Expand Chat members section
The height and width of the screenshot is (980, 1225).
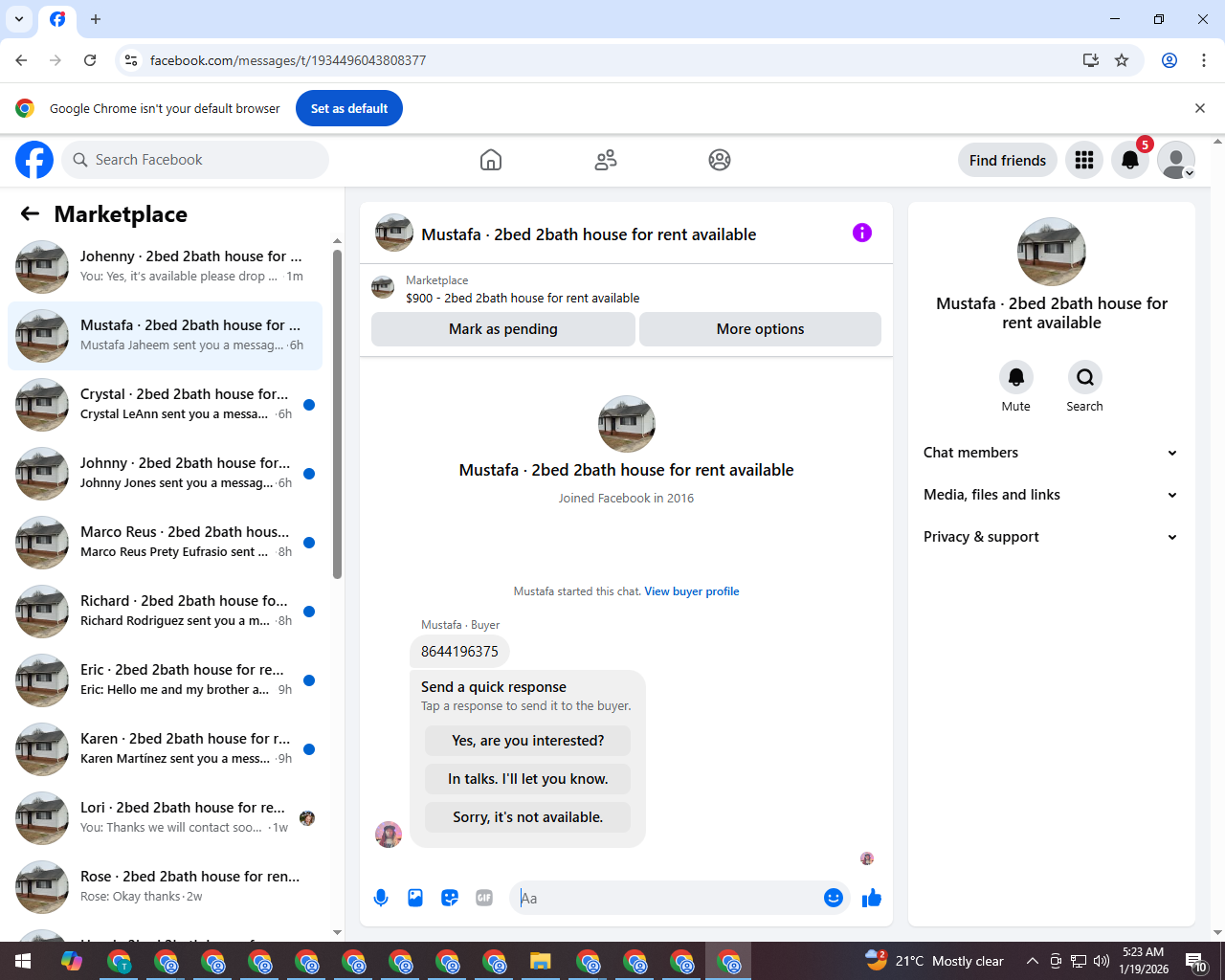1051,453
